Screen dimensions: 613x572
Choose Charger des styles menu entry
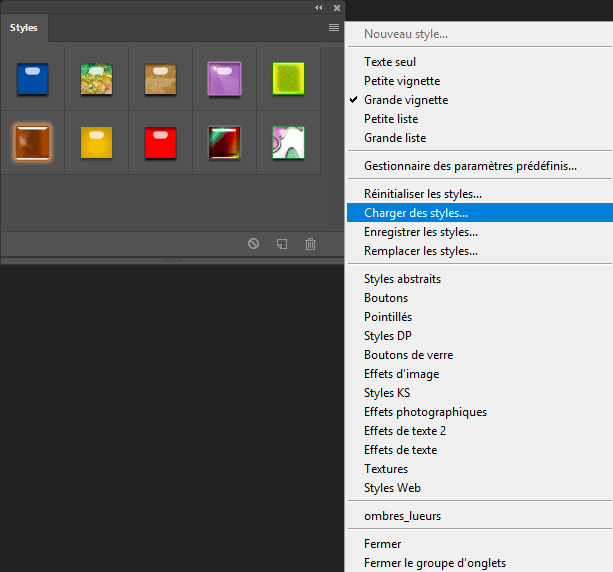pyautogui.click(x=416, y=213)
